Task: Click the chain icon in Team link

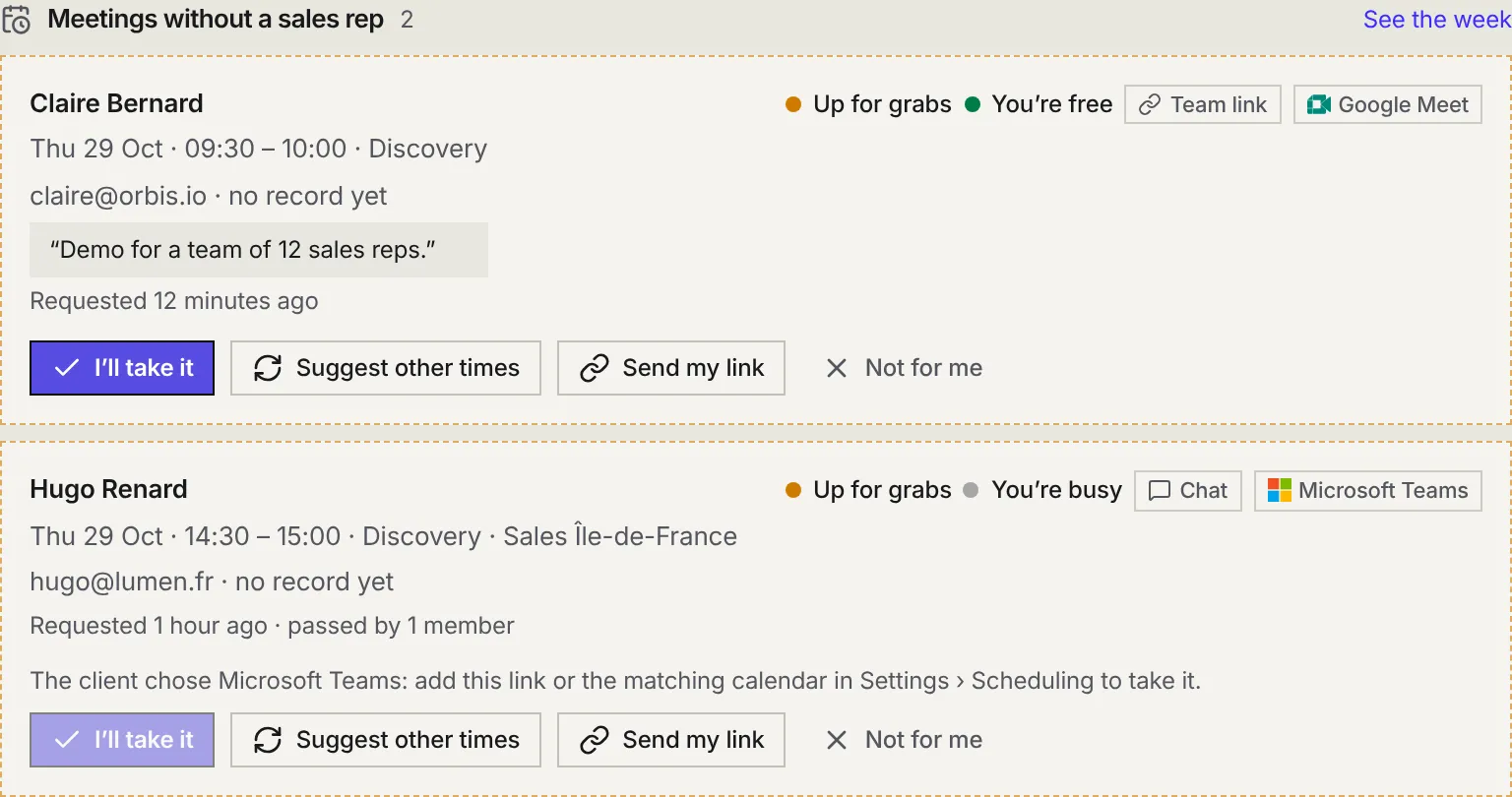Action: coord(1149,104)
